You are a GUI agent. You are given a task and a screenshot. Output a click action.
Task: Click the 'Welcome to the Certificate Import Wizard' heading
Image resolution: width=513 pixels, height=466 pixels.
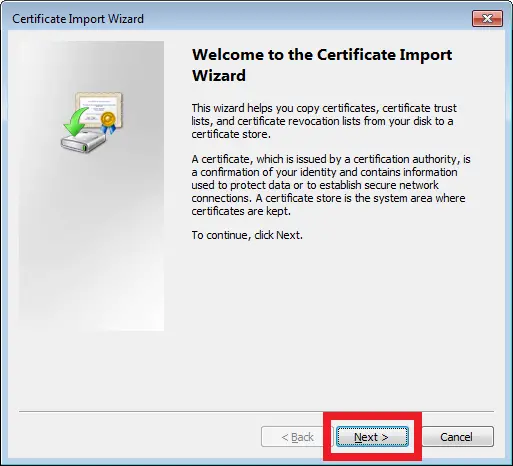point(322,65)
